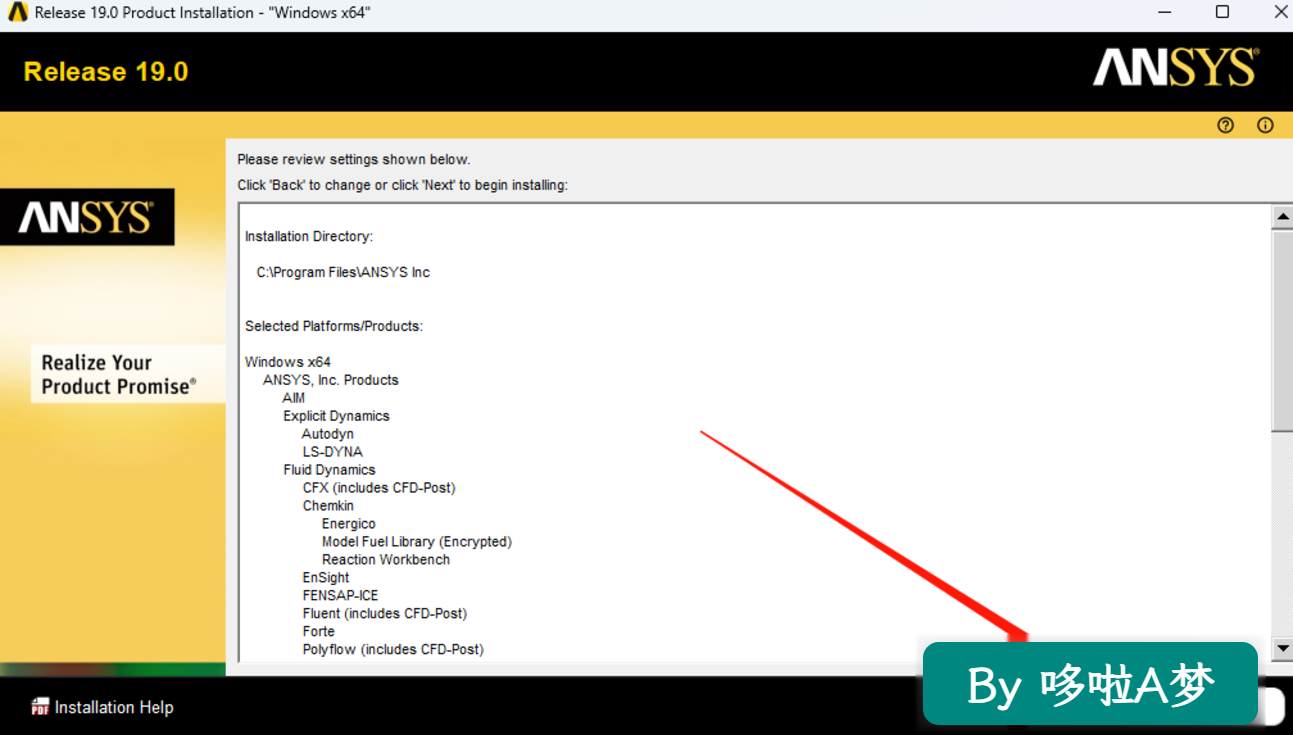Screen dimensions: 1293x735
Task: Select the 'Chemkin' product row
Action: [x=328, y=506]
